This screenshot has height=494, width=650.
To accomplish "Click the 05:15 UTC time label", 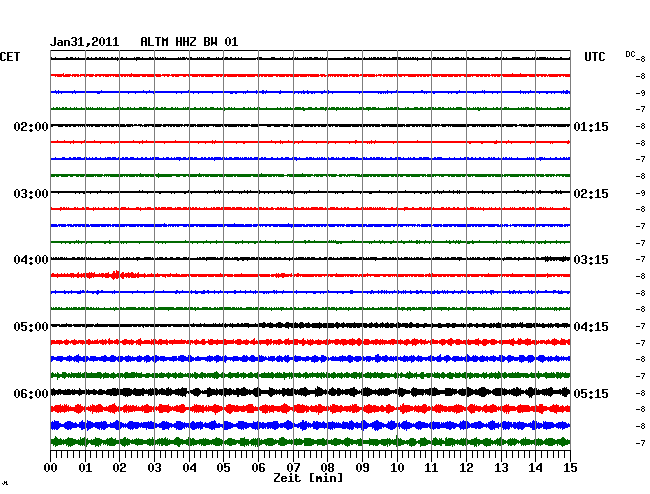I will 591,393.
